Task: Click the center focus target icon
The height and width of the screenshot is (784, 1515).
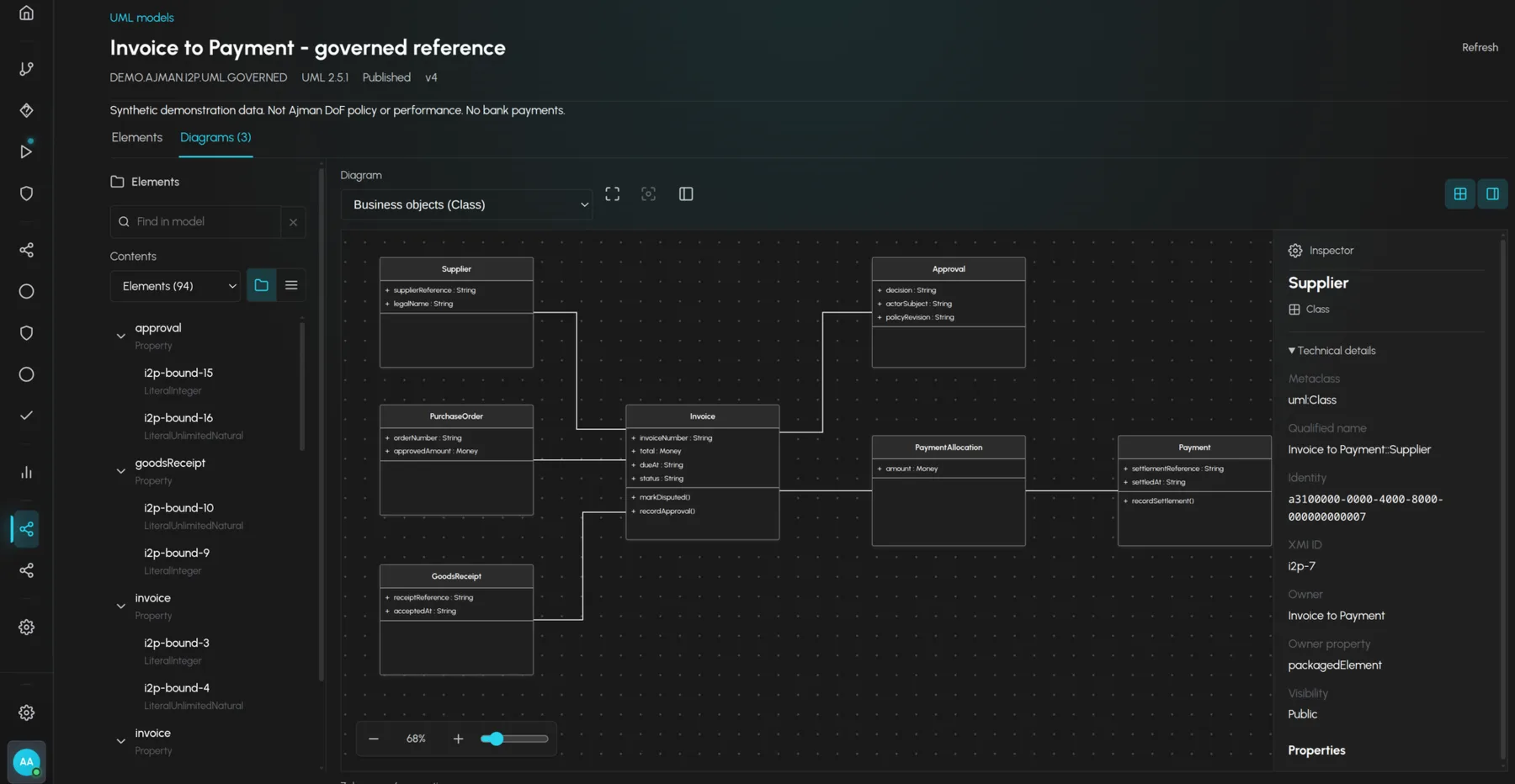Action: 648,194
